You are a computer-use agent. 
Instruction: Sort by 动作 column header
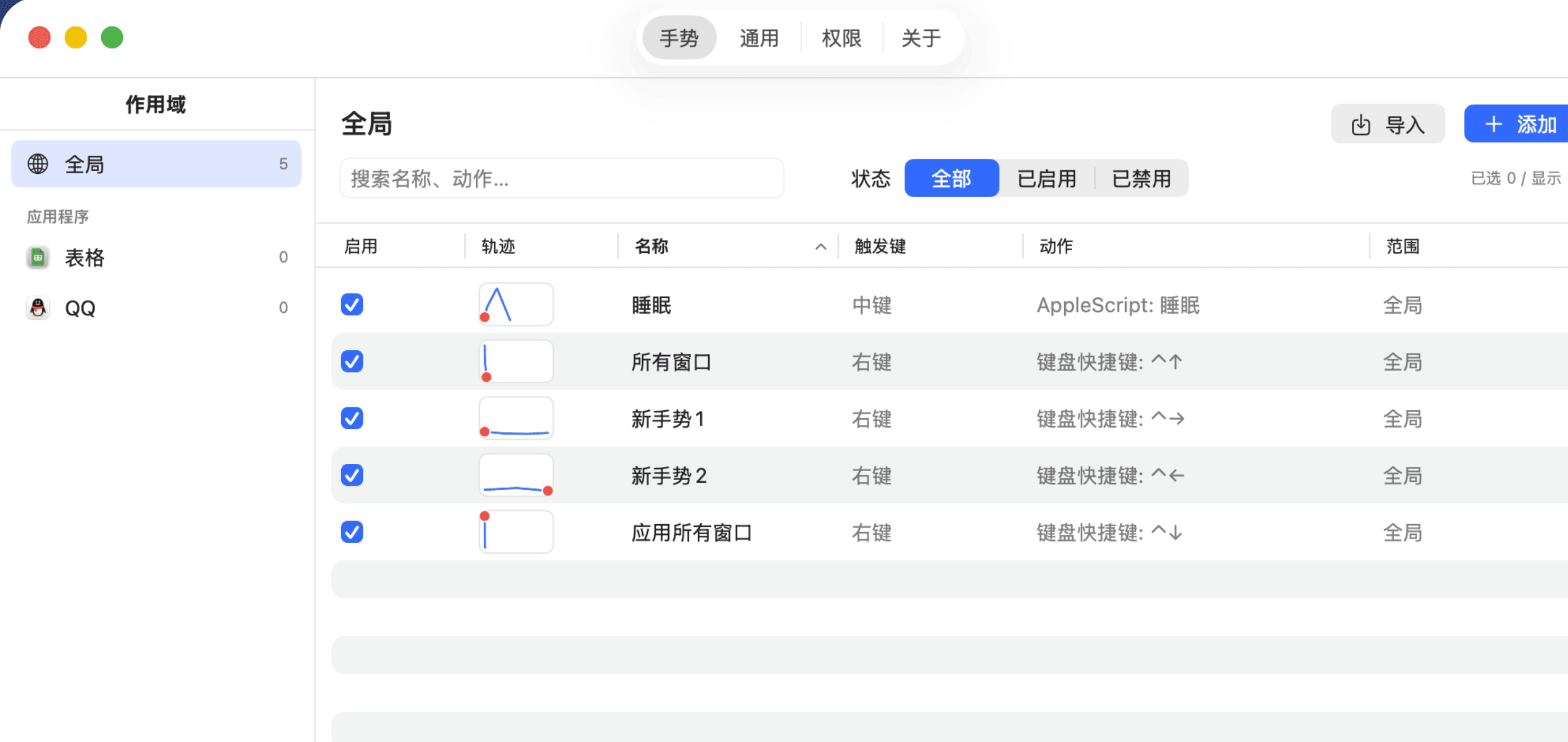coord(1055,247)
